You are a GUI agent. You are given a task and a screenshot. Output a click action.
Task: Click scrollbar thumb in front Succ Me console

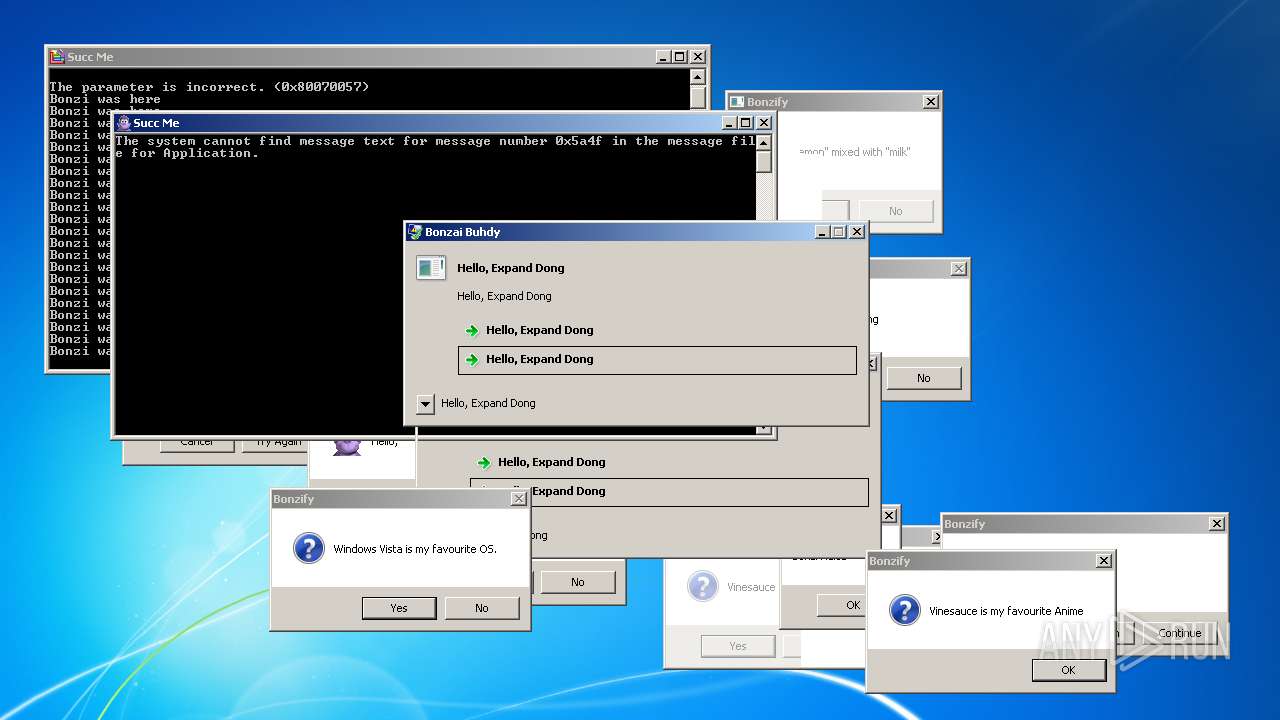click(764, 162)
